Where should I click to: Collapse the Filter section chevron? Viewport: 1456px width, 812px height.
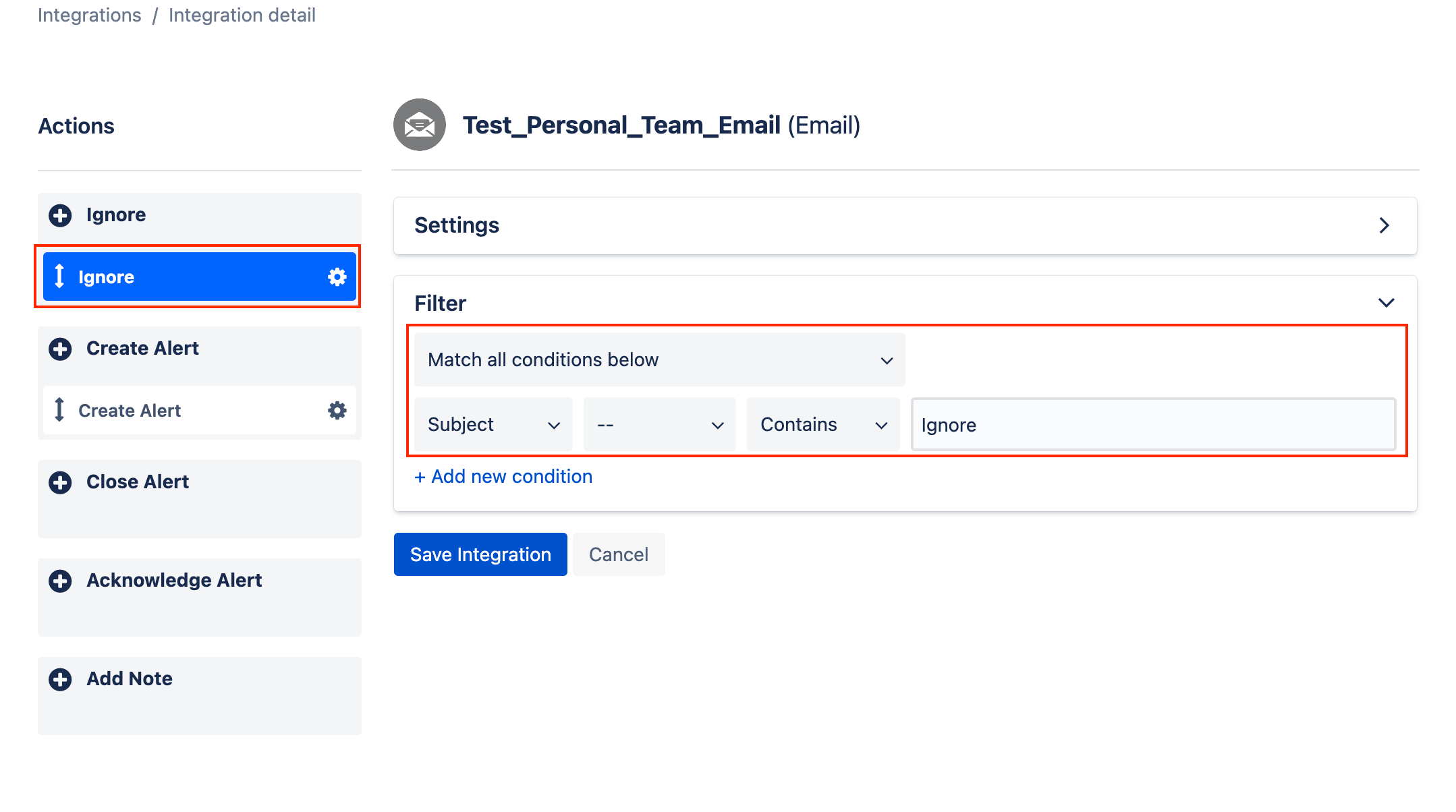pyautogui.click(x=1387, y=303)
